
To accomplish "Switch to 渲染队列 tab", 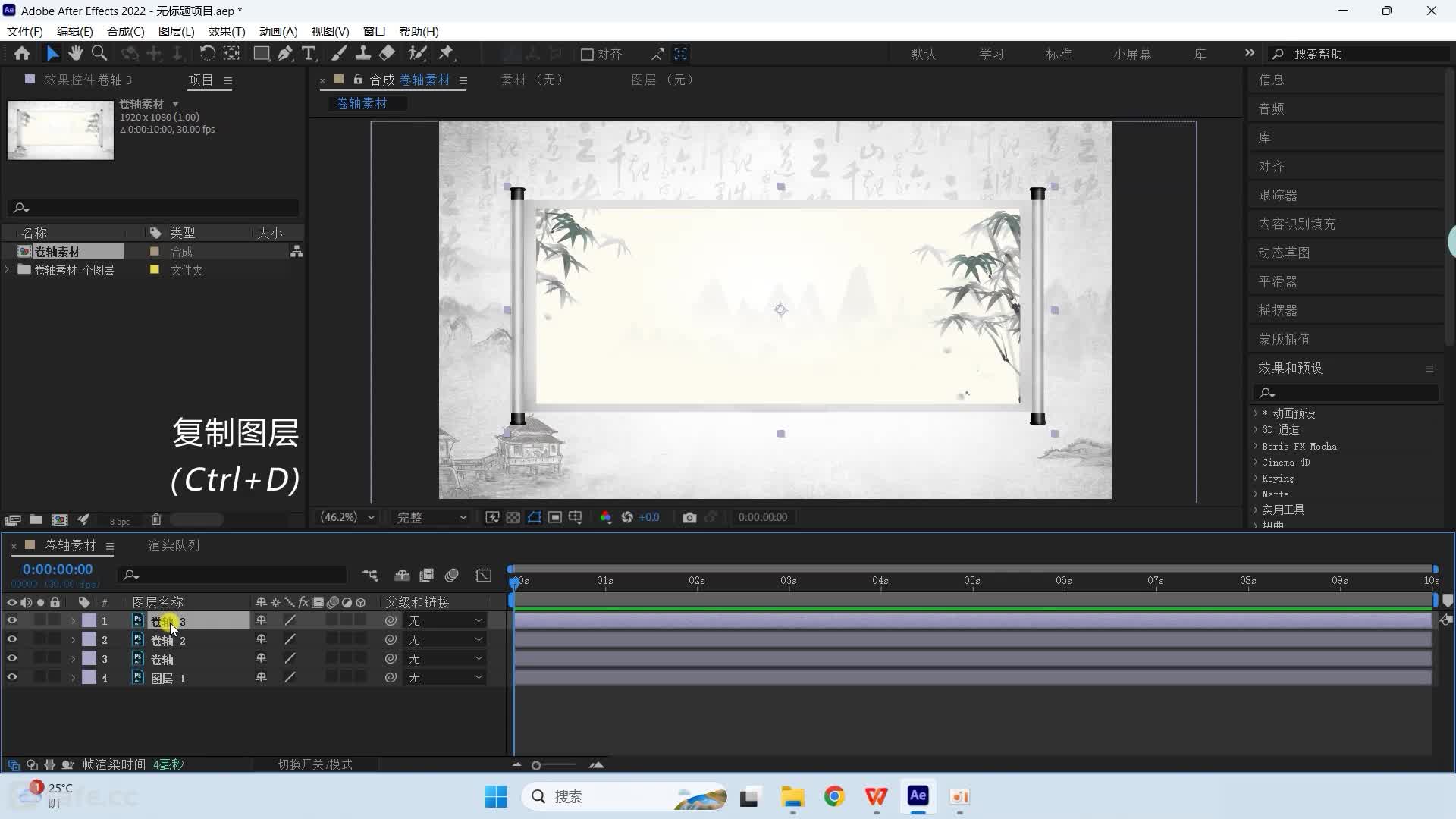I will [174, 545].
